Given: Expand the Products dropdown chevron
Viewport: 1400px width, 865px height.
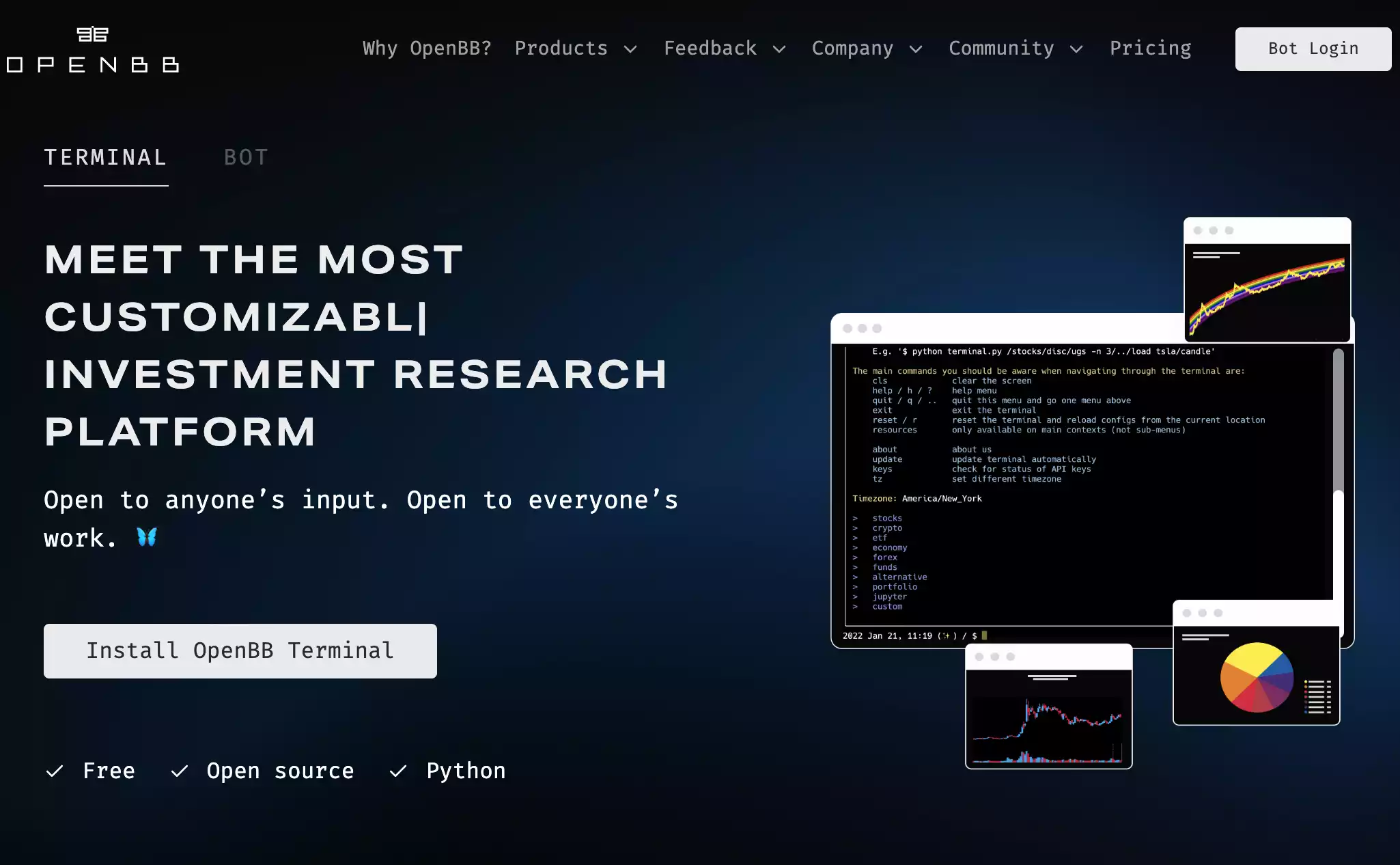Looking at the screenshot, I should pyautogui.click(x=631, y=49).
